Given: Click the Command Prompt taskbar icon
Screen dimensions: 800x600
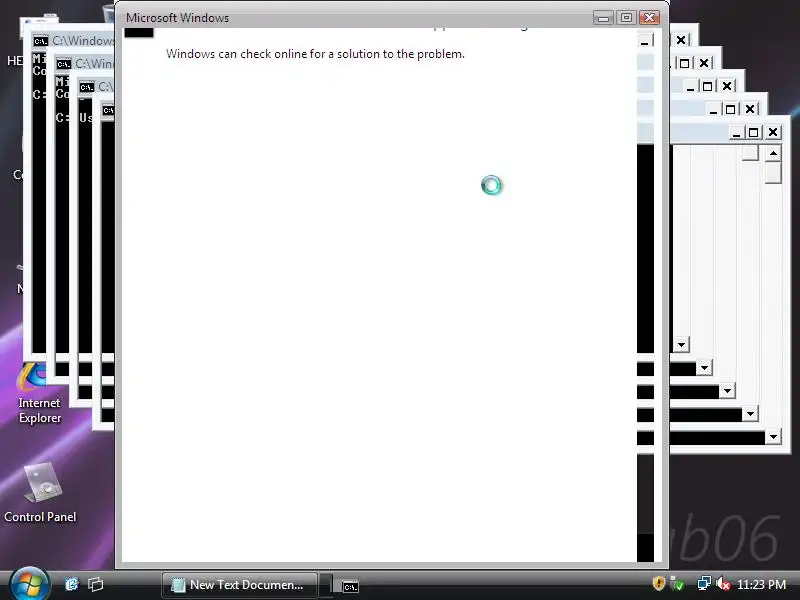Looking at the screenshot, I should click(350, 587).
